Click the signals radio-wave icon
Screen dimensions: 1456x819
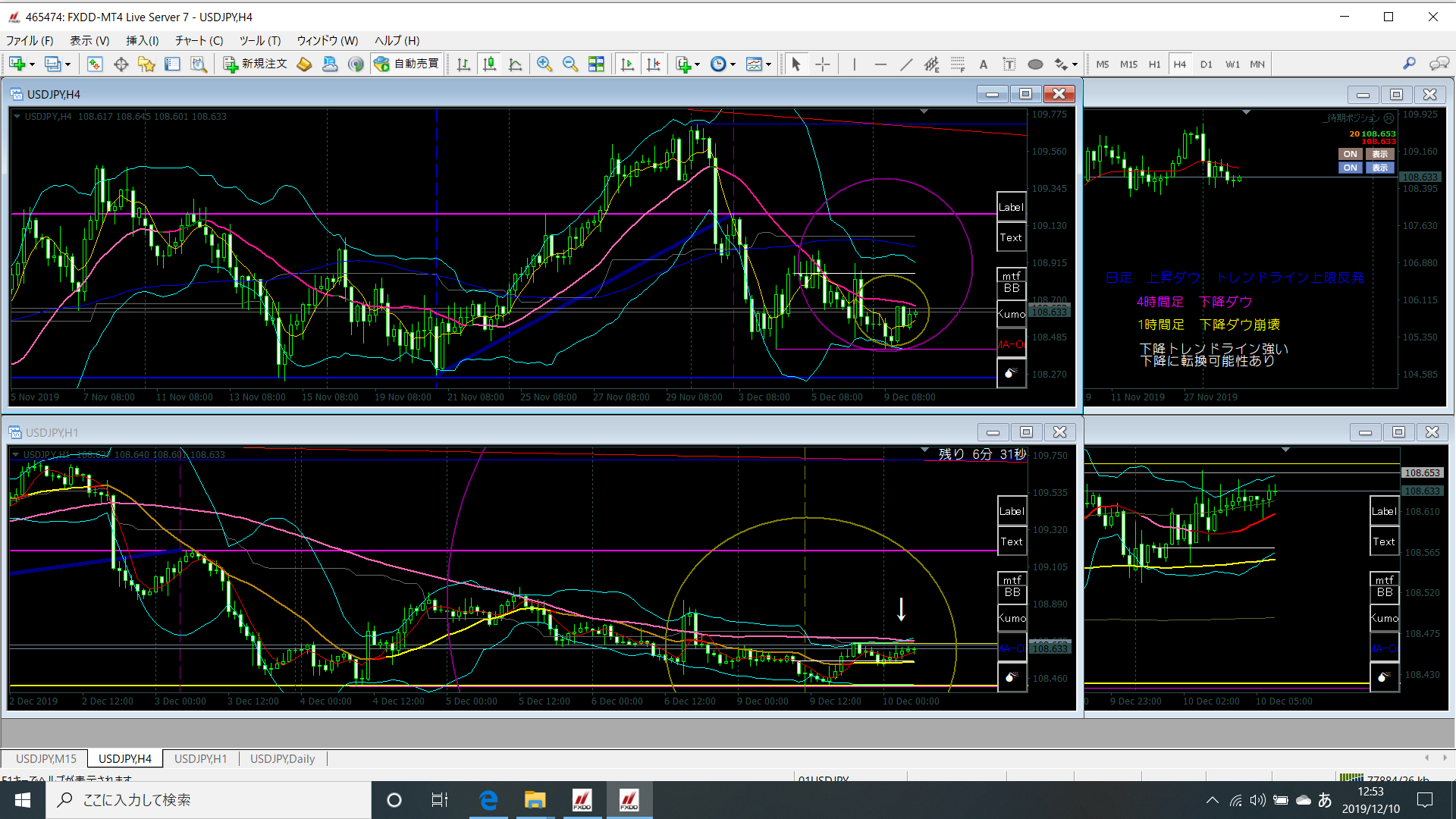pos(356,64)
